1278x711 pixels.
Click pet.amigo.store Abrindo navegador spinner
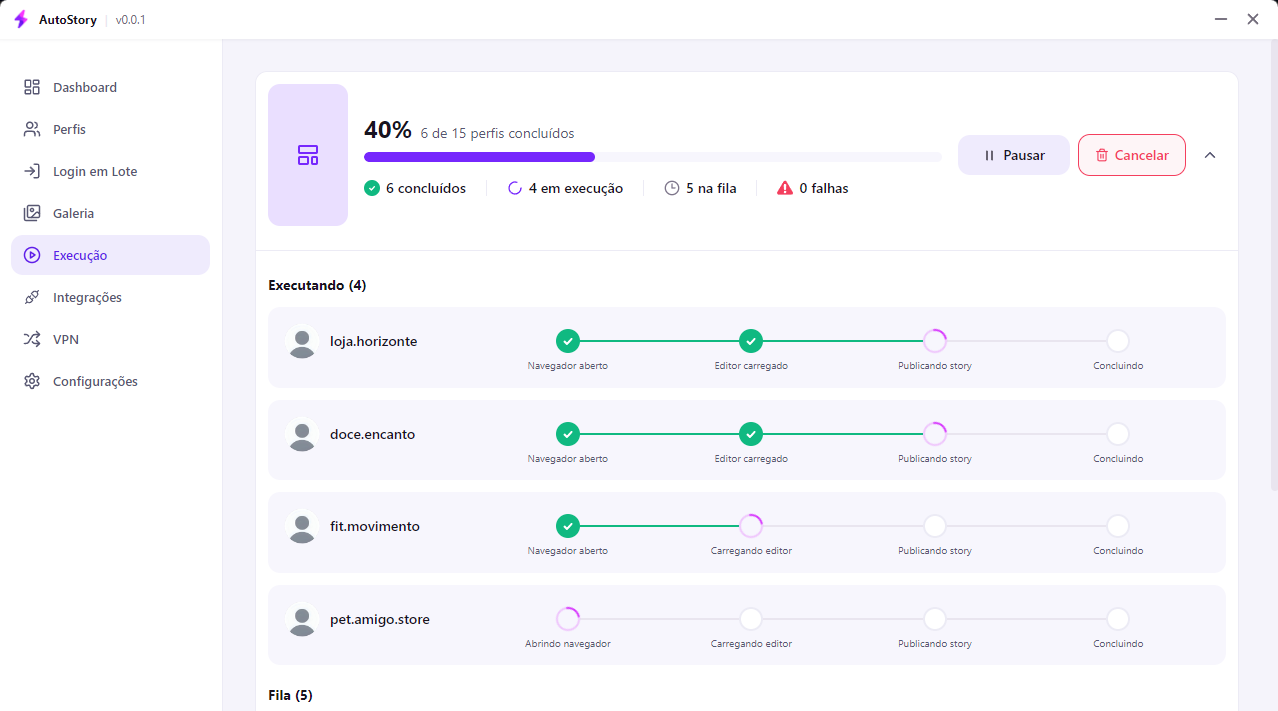(568, 619)
